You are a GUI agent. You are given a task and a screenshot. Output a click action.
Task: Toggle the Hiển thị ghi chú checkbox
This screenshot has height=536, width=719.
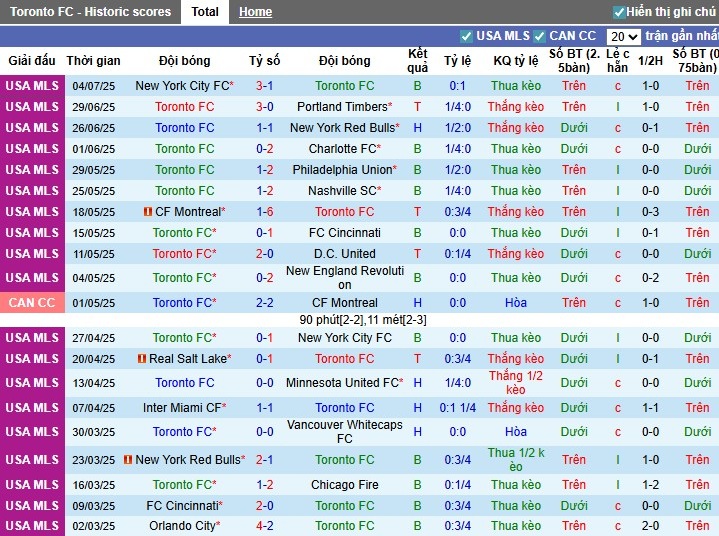pos(619,12)
